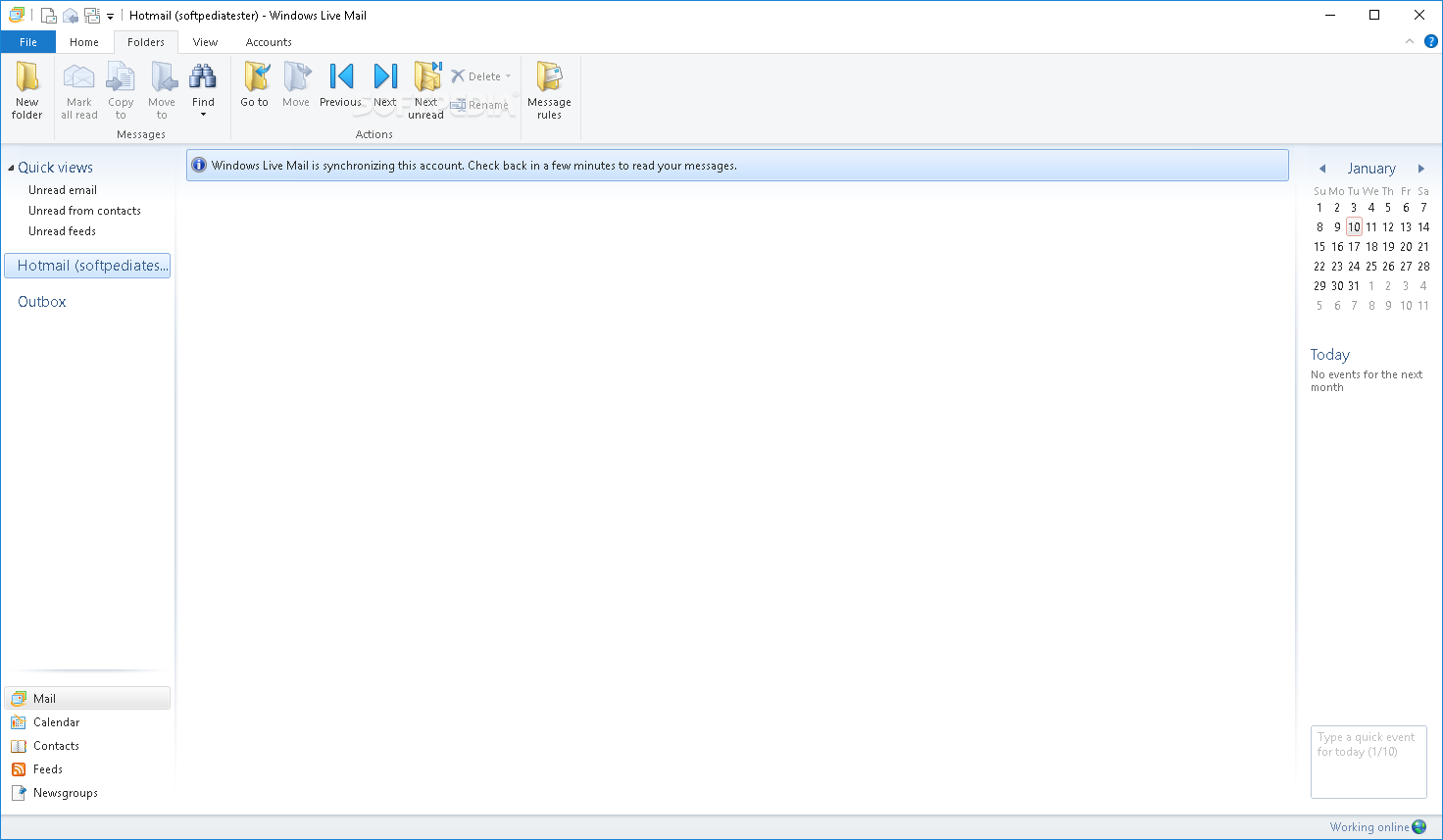This screenshot has height=840, width=1443.
Task: Collapse the Quick views tree
Action: (11, 168)
